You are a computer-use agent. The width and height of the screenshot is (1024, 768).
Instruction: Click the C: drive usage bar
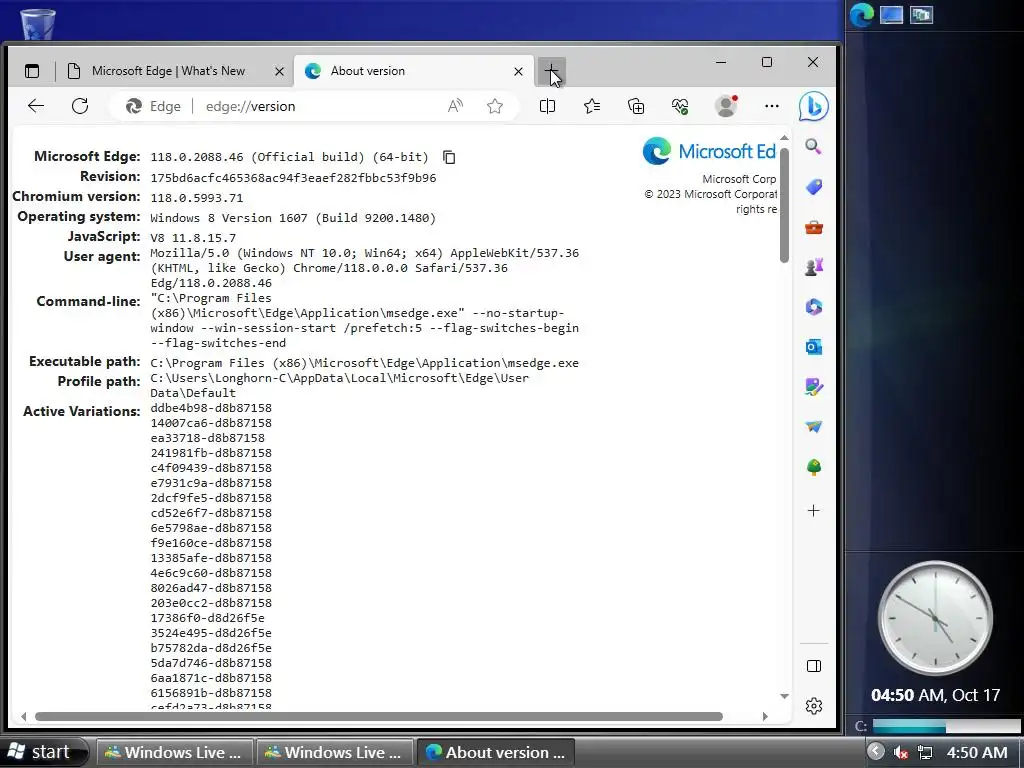(x=946, y=726)
